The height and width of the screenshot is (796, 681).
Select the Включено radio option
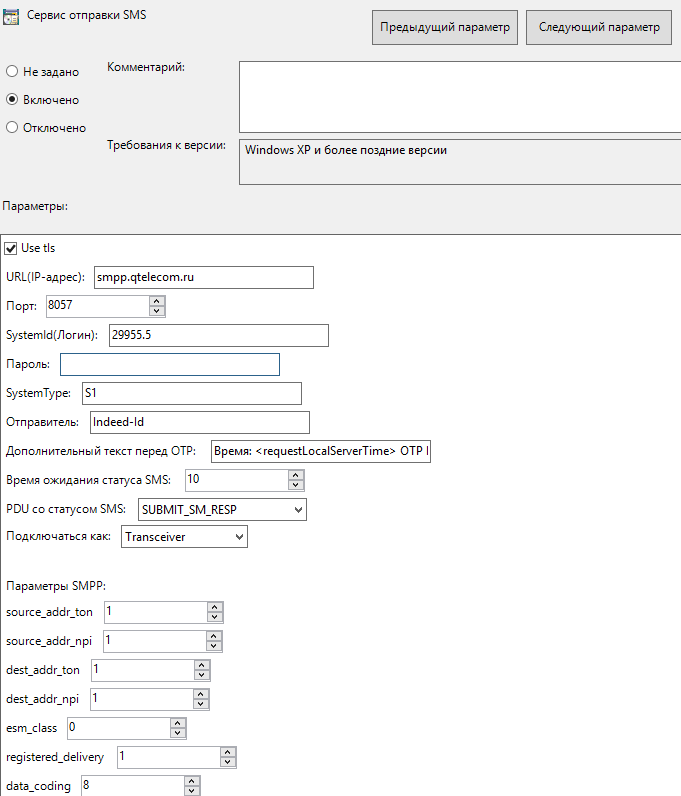pyautogui.click(x=12, y=100)
